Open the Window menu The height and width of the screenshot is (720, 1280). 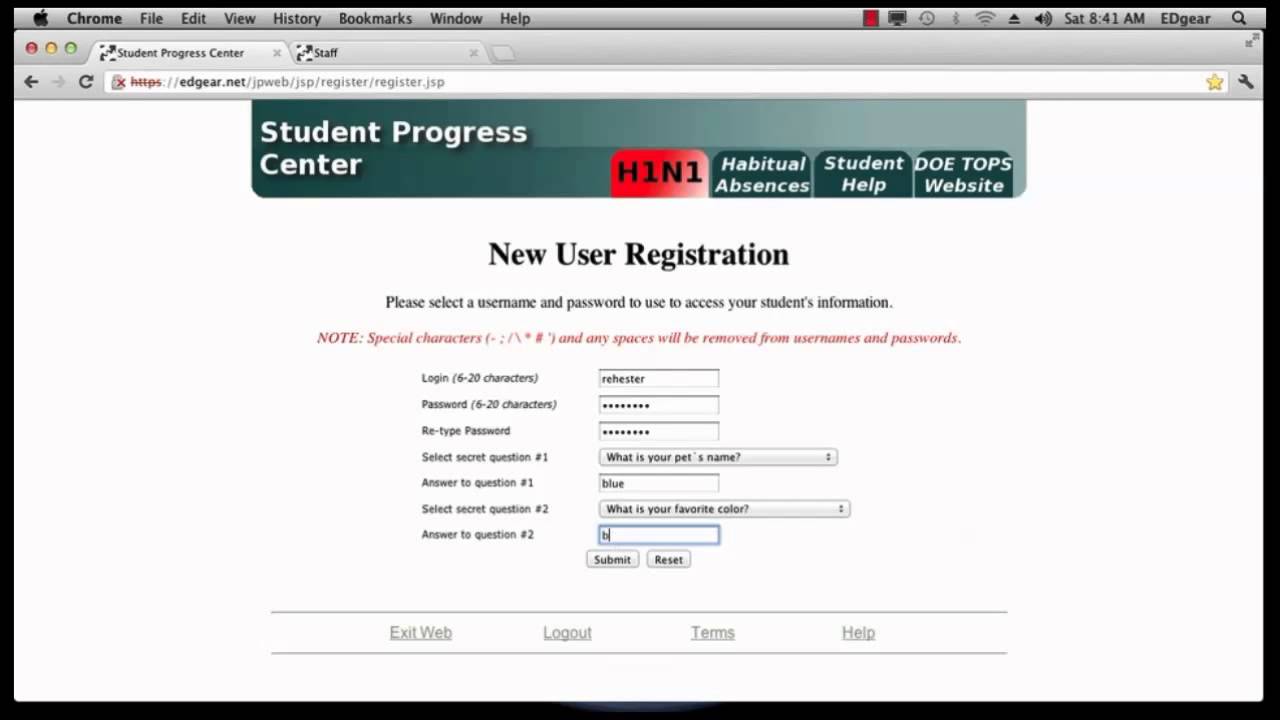pos(456,18)
